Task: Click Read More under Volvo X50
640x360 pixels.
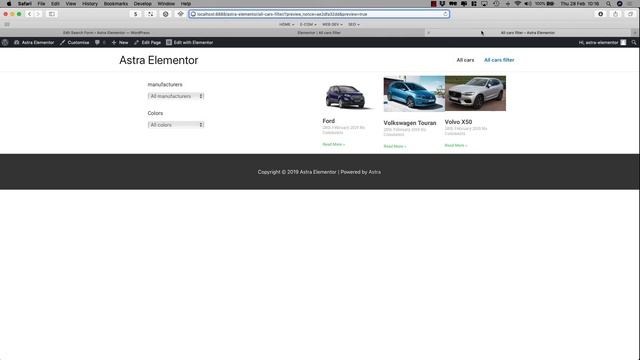Action: click(456, 145)
